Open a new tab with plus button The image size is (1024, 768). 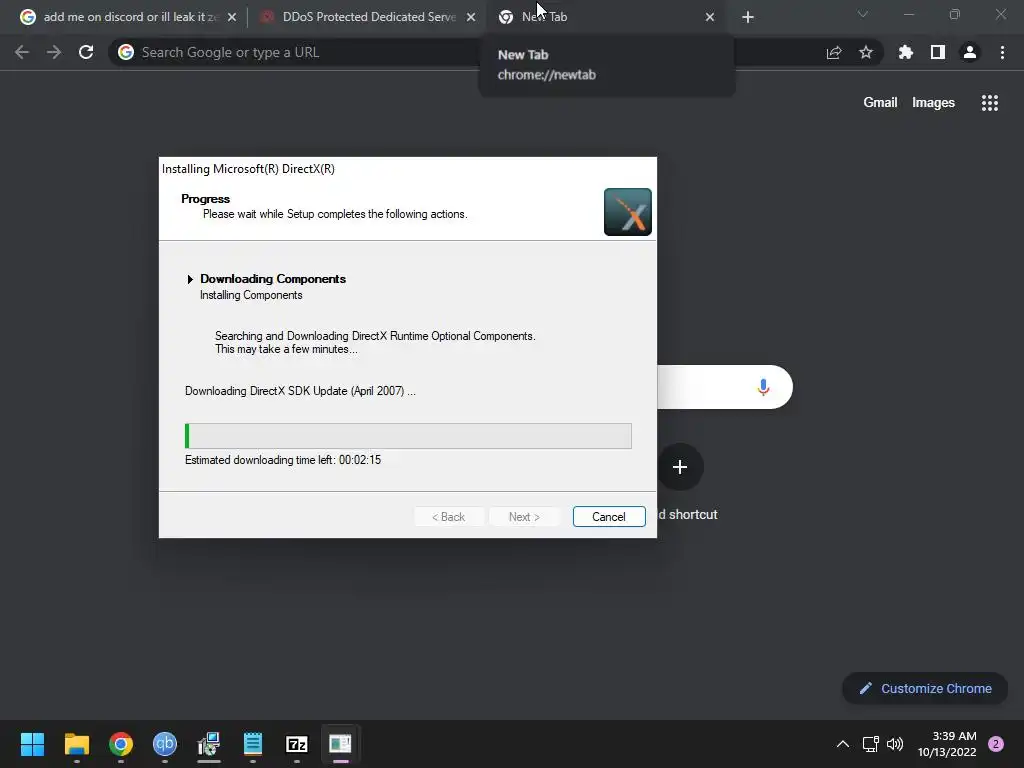748,17
